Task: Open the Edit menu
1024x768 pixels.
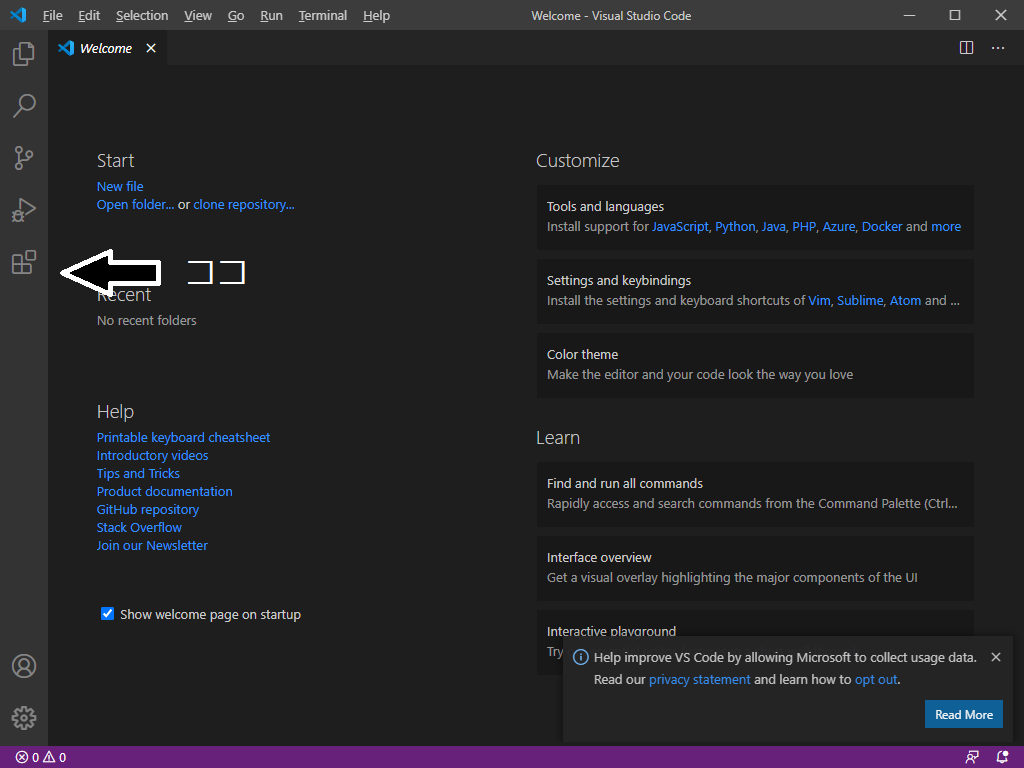Action: (89, 16)
